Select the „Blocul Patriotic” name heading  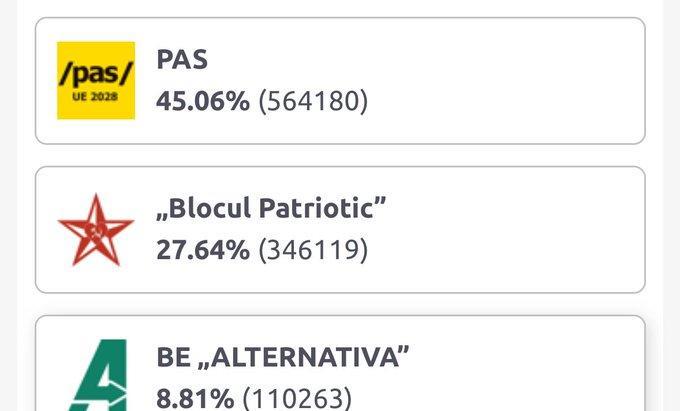coord(271,208)
